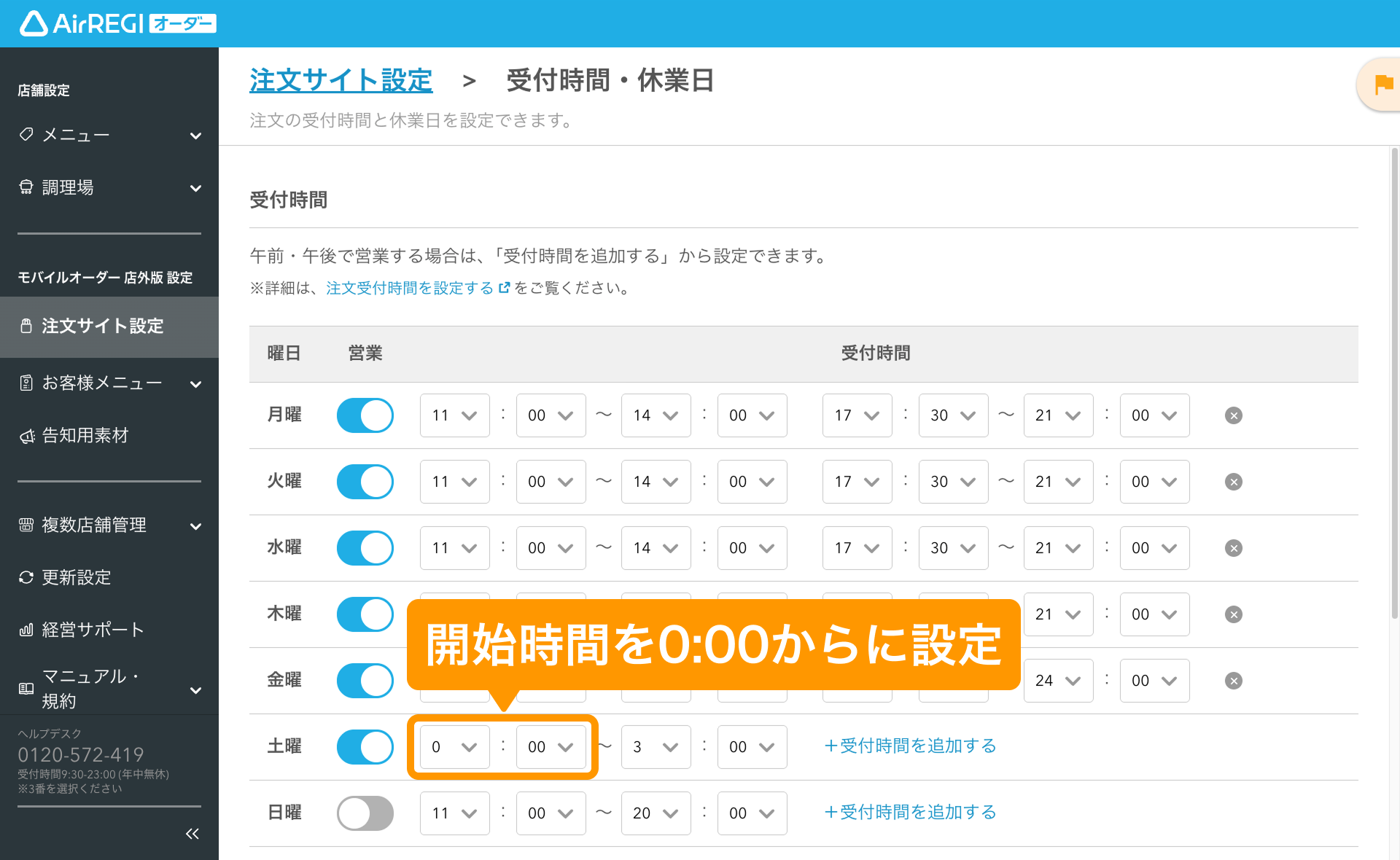This screenshot has height=860, width=1400.
Task: Open 調理場 menu item in sidebar
Action: [x=109, y=187]
